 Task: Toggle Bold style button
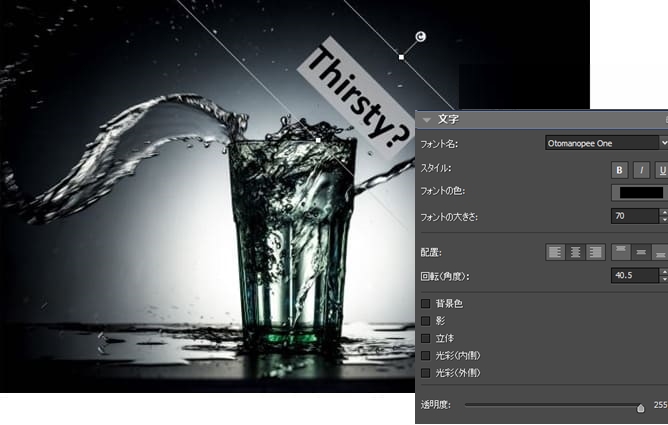[619, 170]
